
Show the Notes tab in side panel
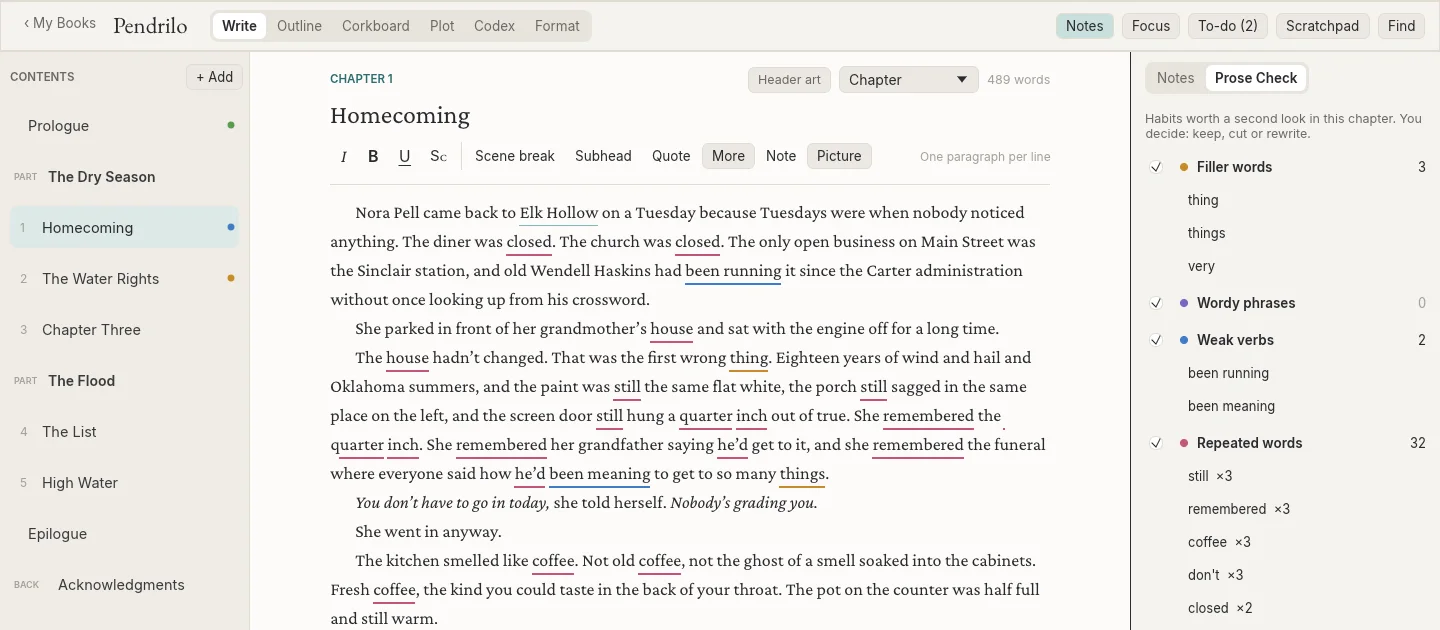tap(1175, 78)
